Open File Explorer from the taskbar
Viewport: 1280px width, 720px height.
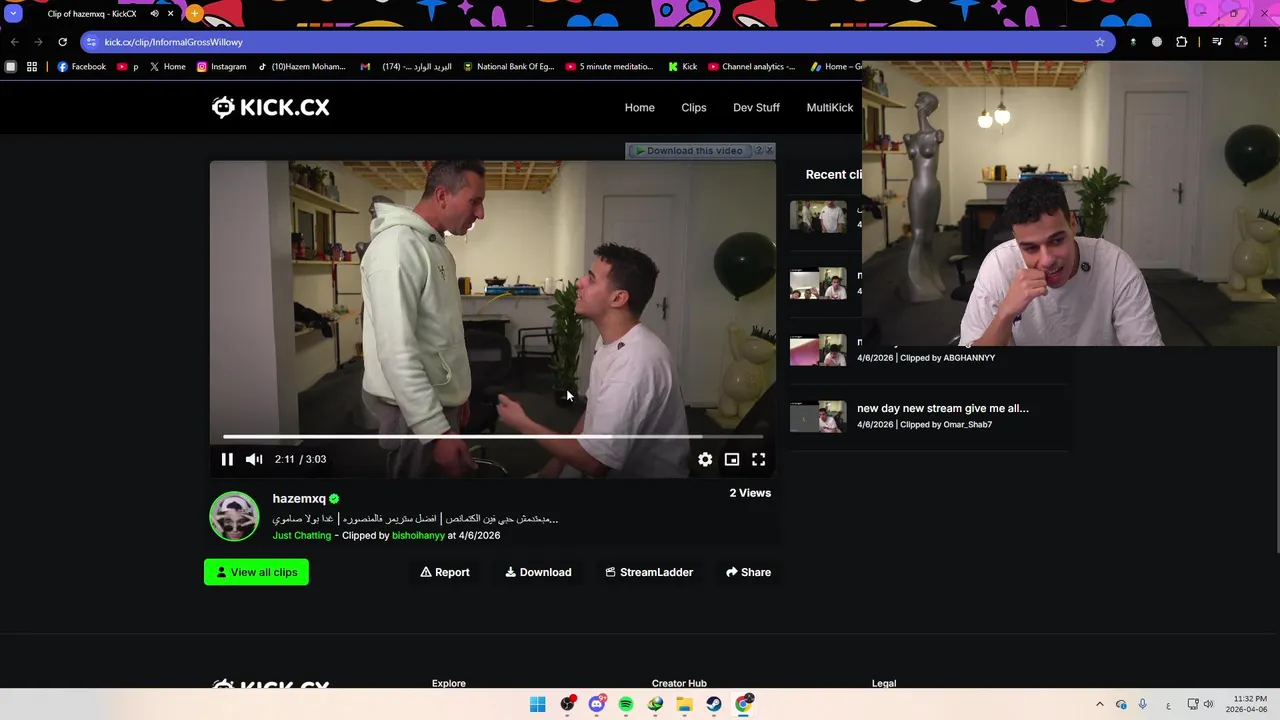684,704
